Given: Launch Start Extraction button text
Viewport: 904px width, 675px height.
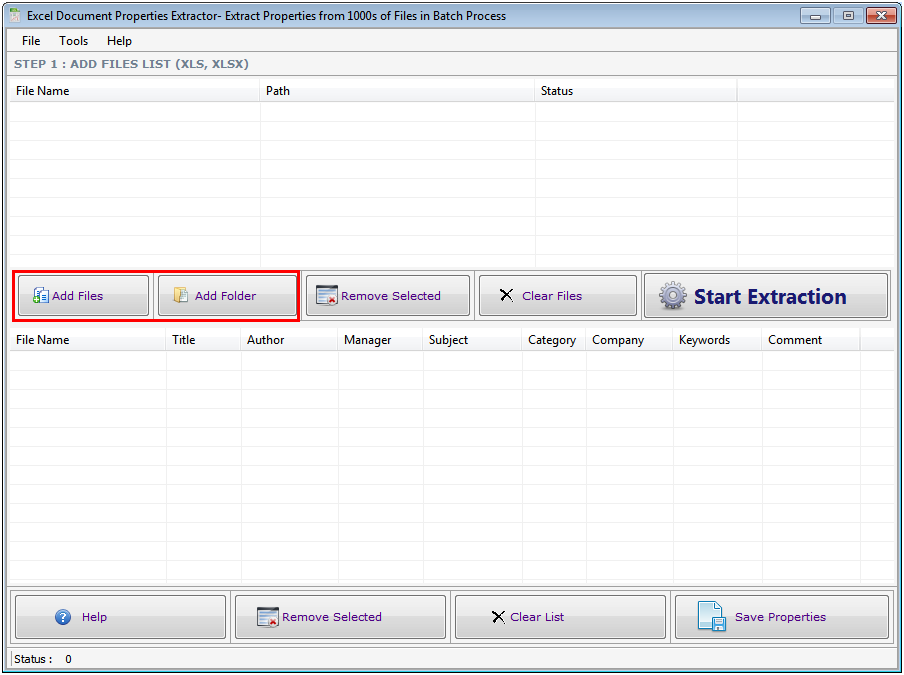Looking at the screenshot, I should tap(770, 296).
